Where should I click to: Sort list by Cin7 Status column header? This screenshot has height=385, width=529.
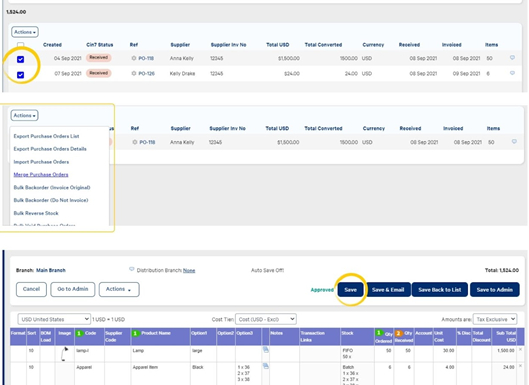(100, 45)
